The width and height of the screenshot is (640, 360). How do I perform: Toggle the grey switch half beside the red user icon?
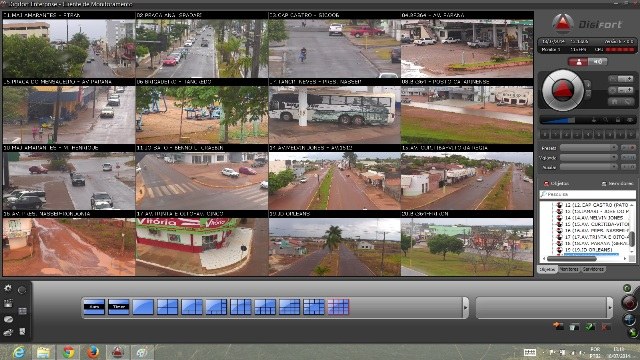click(x=598, y=62)
